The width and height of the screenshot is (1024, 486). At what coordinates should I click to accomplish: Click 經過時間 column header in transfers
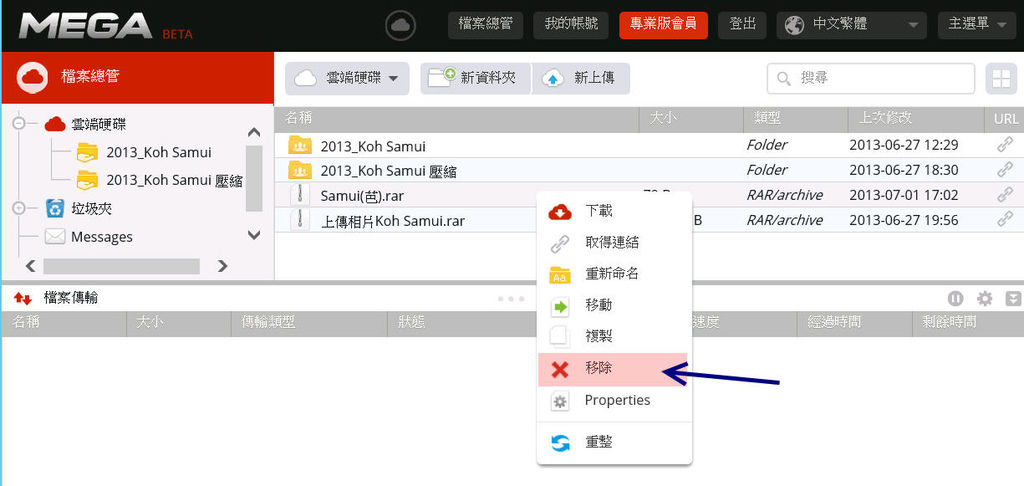[x=855, y=323]
